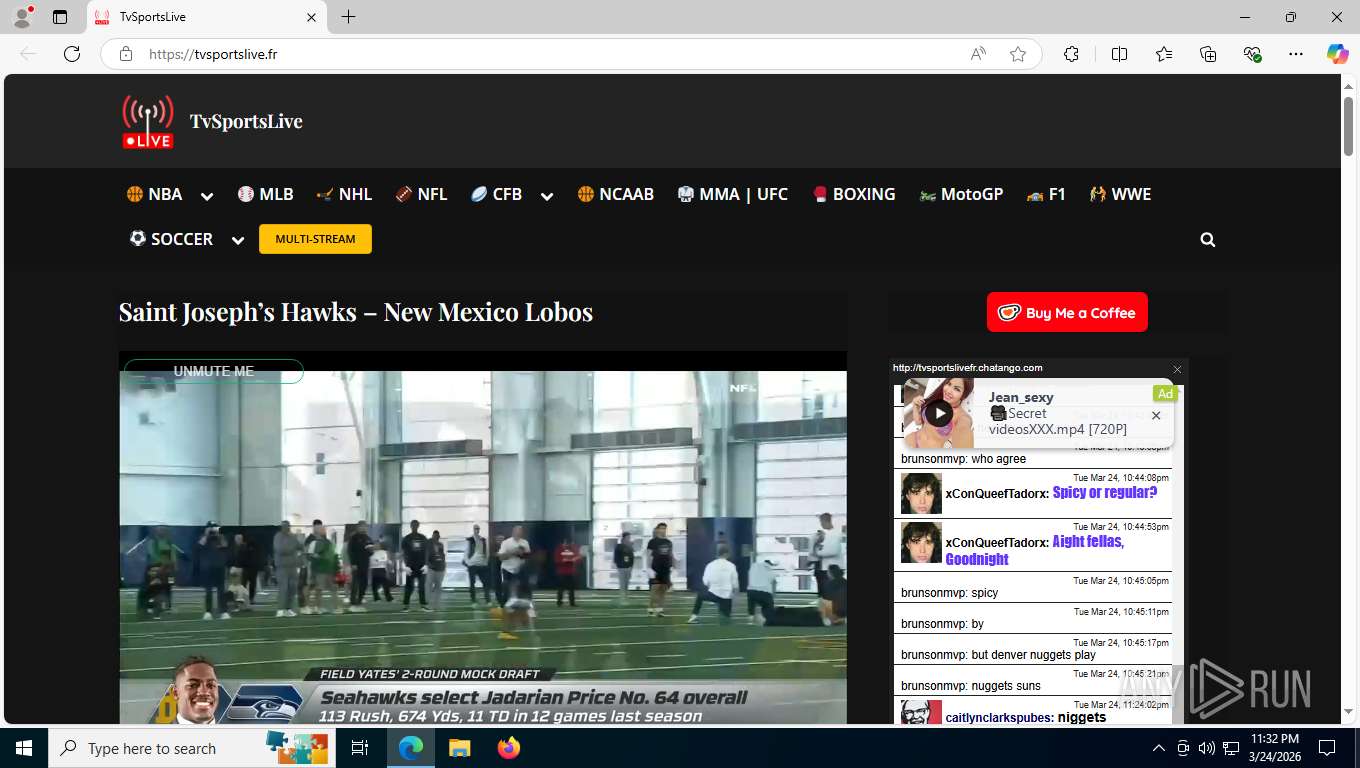The image size is (1360, 768).
Task: Refresh the page in browser toolbar
Action: pos(72,54)
